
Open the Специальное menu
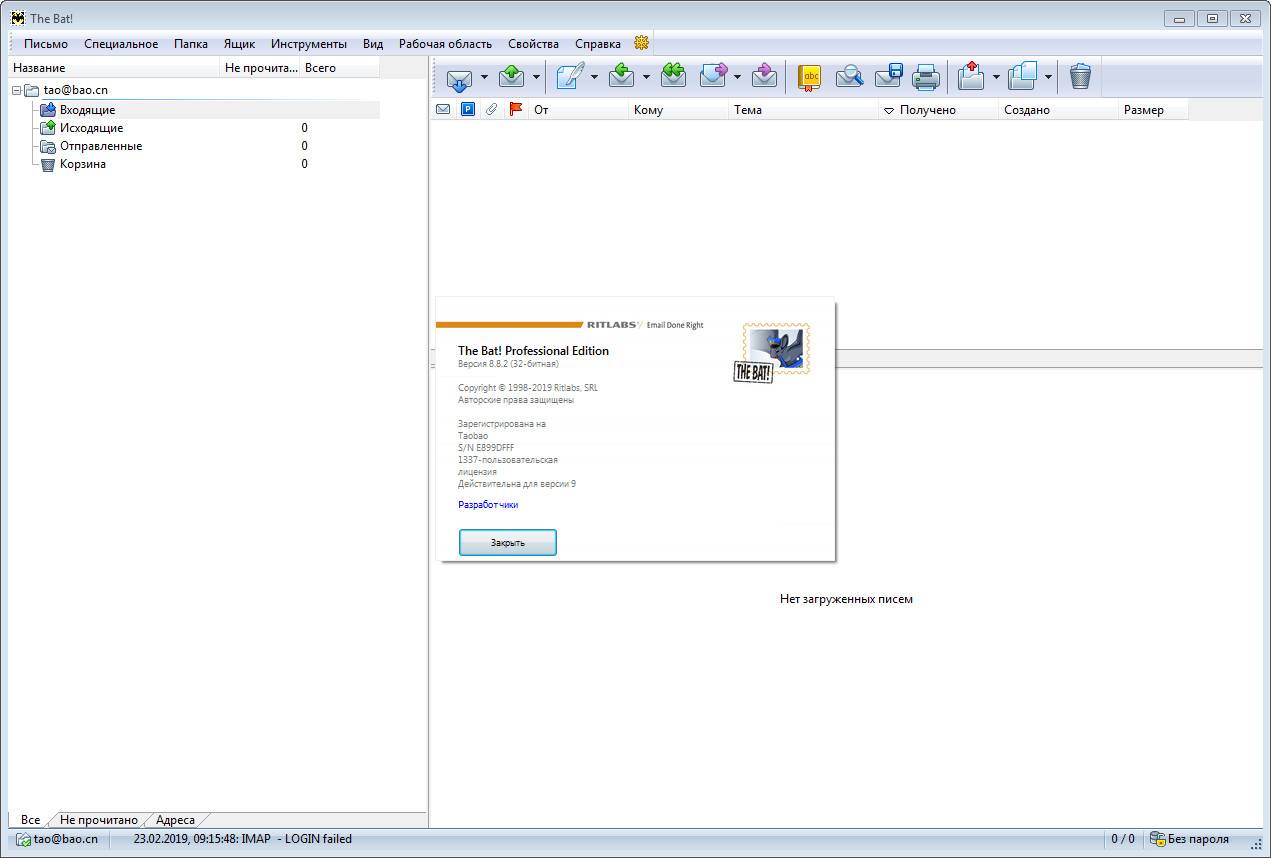pos(121,44)
